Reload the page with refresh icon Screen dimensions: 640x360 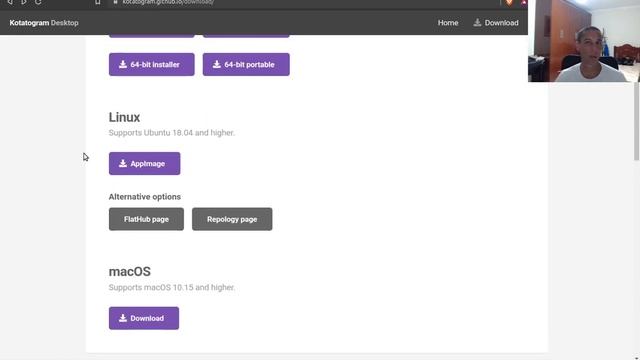[38, 2]
